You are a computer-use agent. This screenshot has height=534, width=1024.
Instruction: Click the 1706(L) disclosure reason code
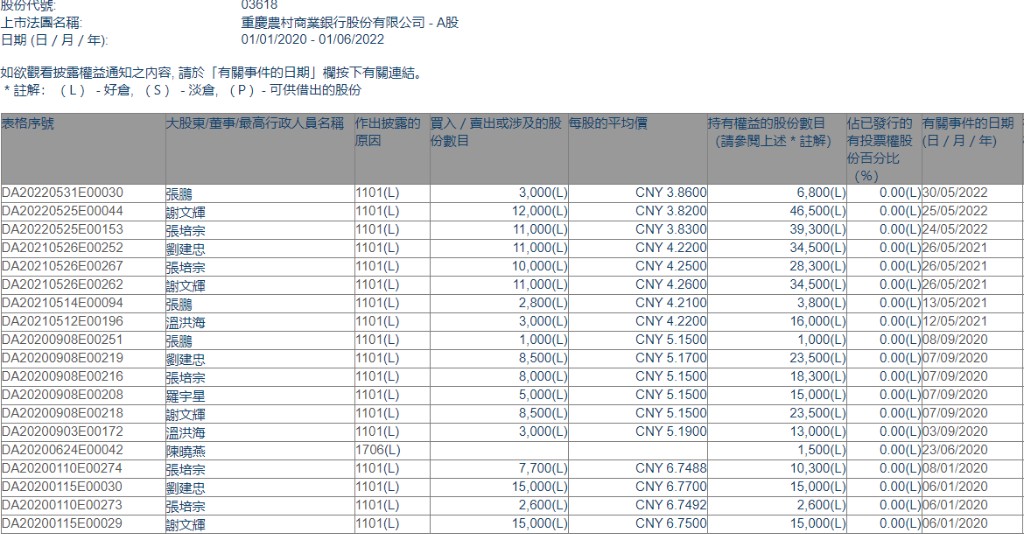[x=377, y=450]
